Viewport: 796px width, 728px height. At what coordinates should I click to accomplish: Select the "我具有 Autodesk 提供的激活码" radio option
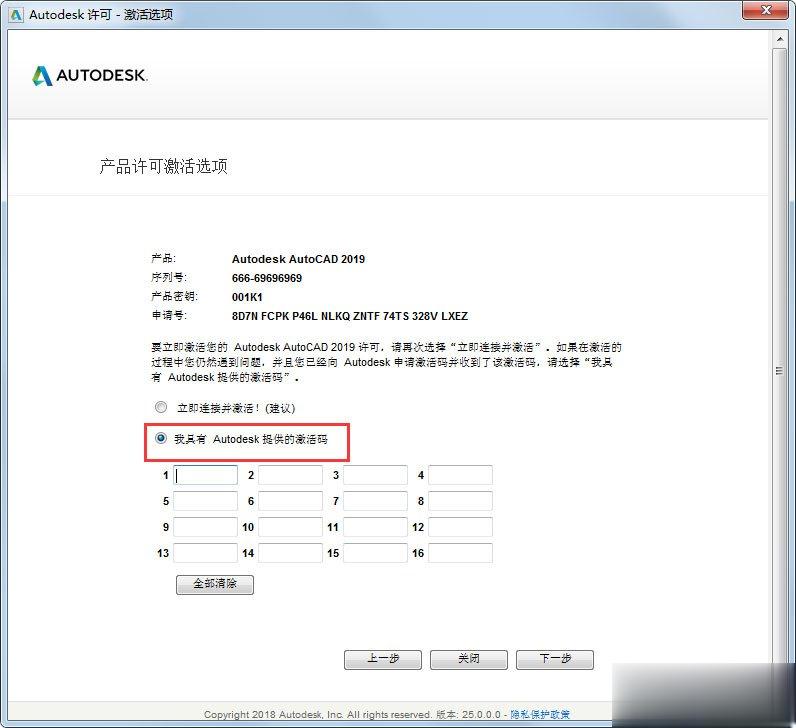point(161,438)
